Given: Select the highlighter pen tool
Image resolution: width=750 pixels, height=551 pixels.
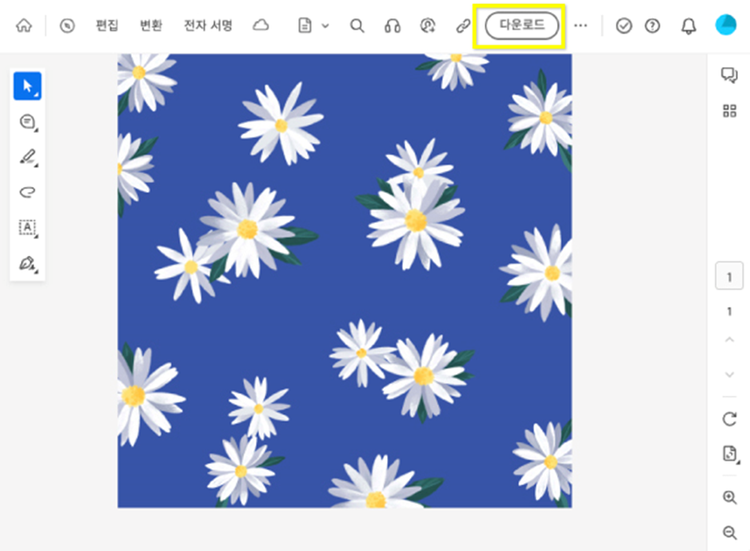Looking at the screenshot, I should click(28, 157).
